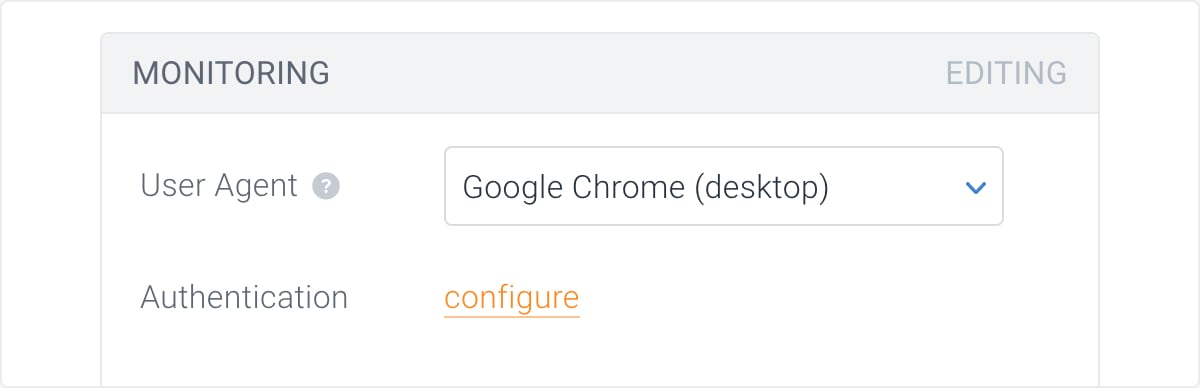Click the EDITING status label
This screenshot has height=388, width=1200.
click(x=1006, y=73)
